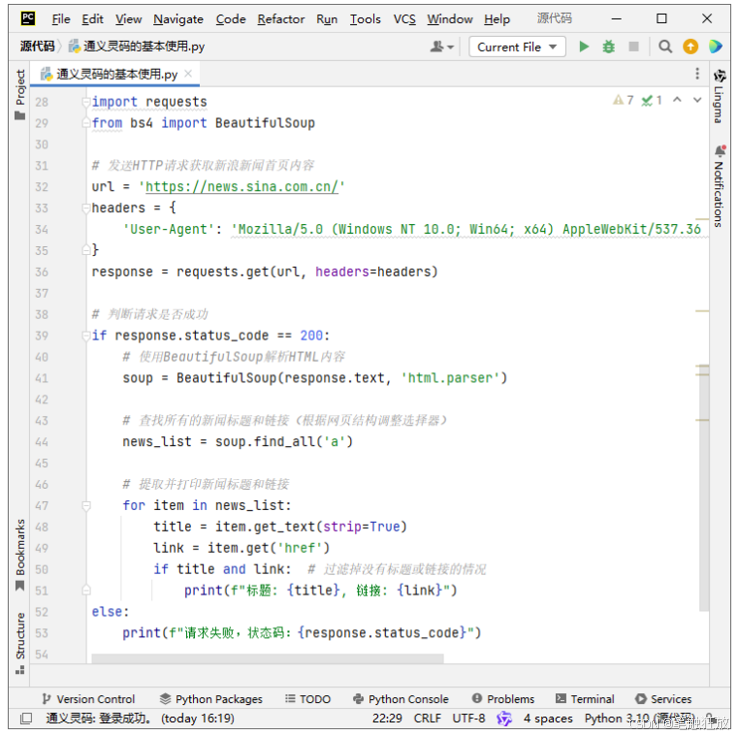Start debugging with the bug icon
This screenshot has width=740, height=737.
pyautogui.click(x=609, y=47)
